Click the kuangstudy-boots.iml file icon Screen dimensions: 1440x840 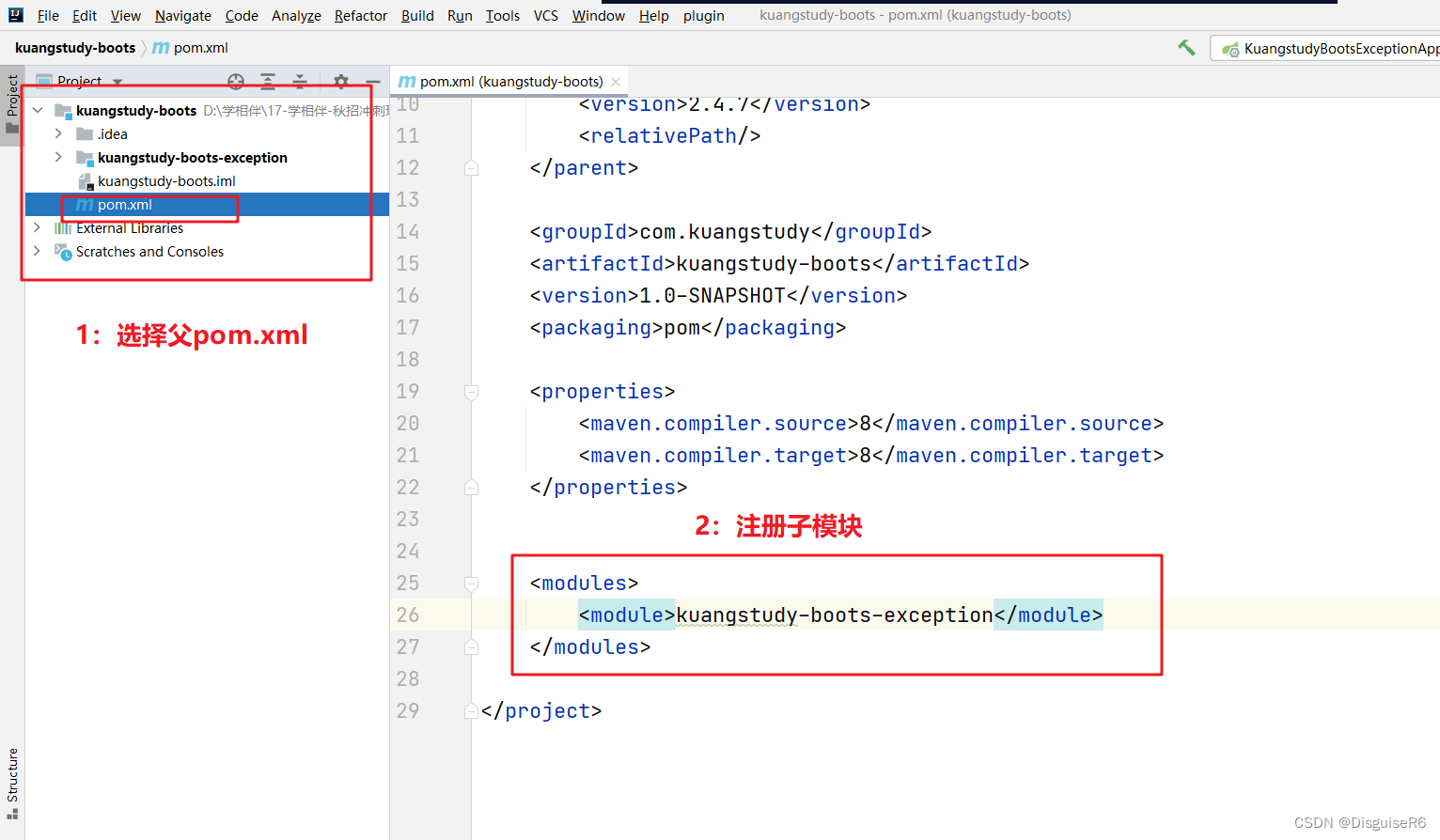85,181
